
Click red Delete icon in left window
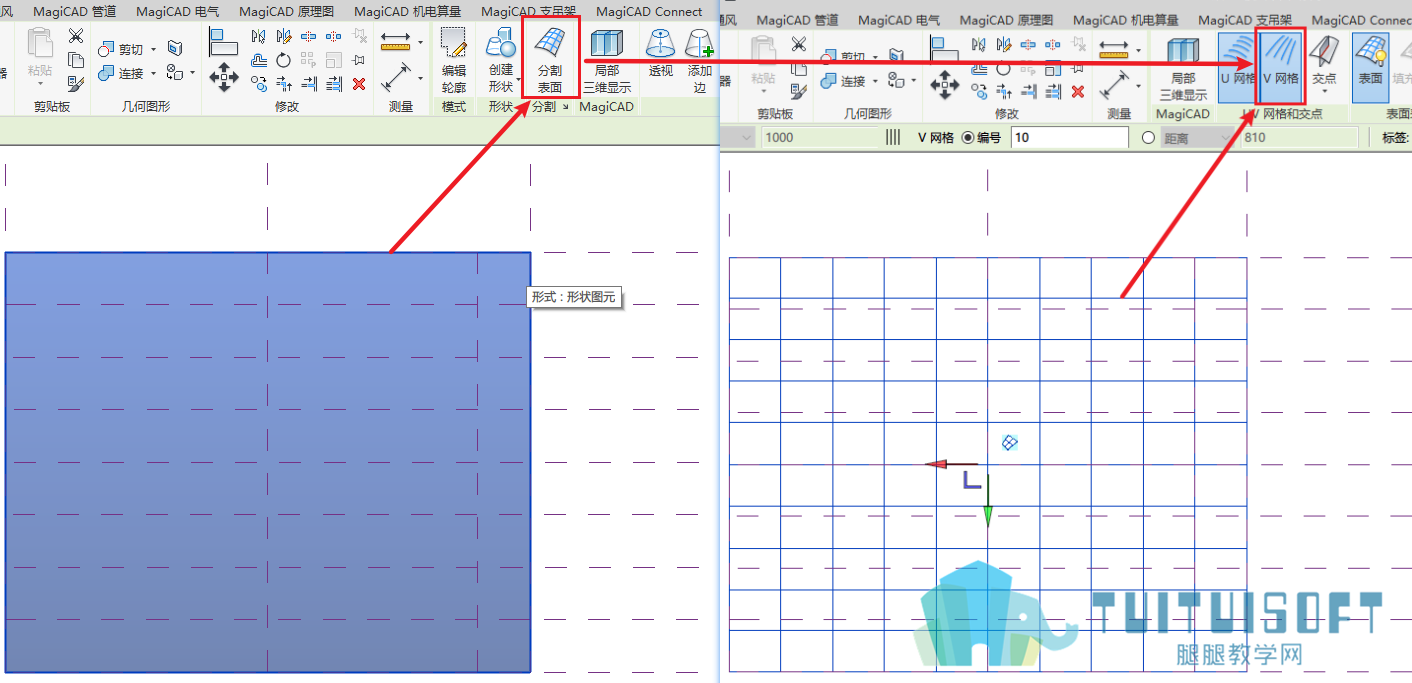point(359,84)
